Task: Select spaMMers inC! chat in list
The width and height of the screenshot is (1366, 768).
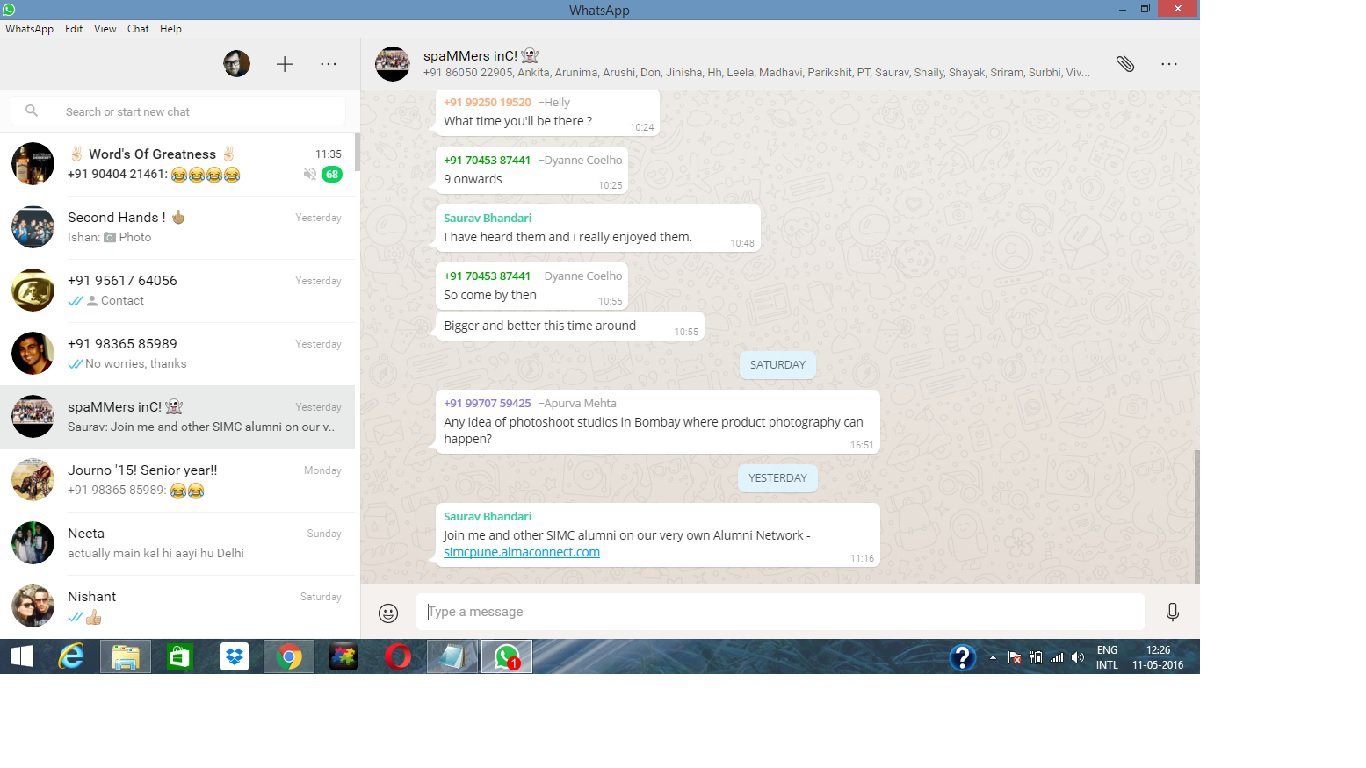Action: pyautogui.click(x=178, y=417)
